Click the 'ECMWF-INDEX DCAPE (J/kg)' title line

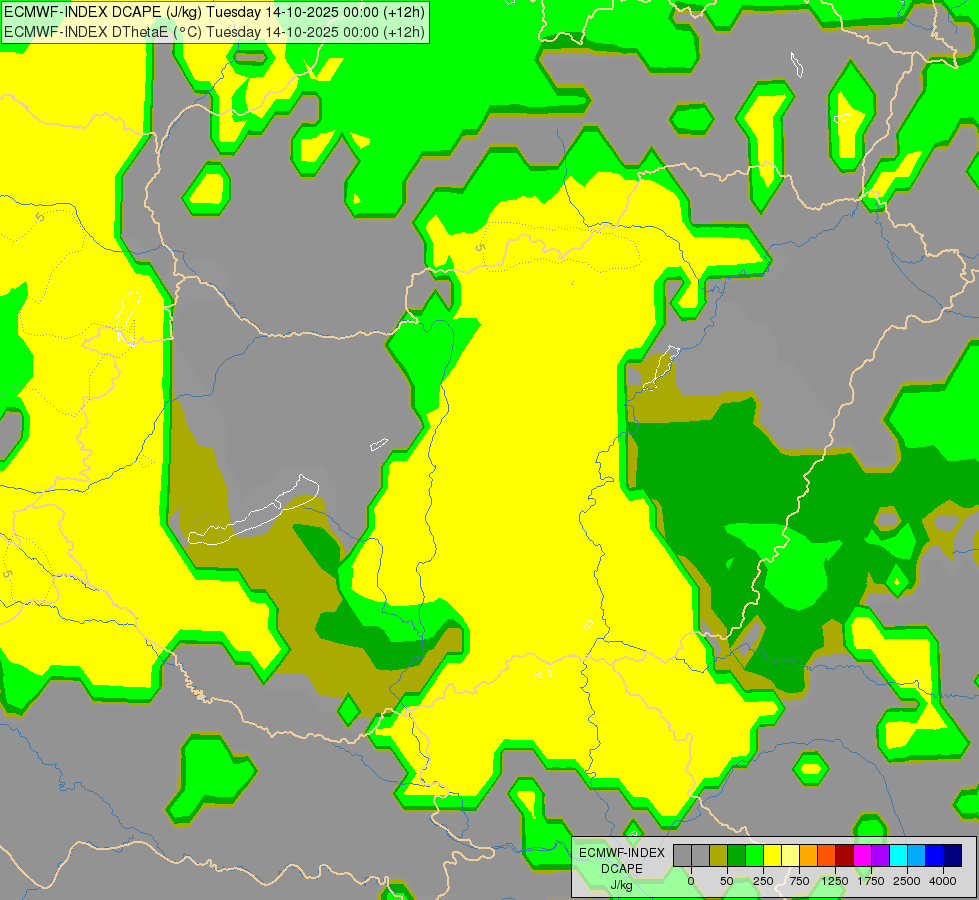pos(215,12)
